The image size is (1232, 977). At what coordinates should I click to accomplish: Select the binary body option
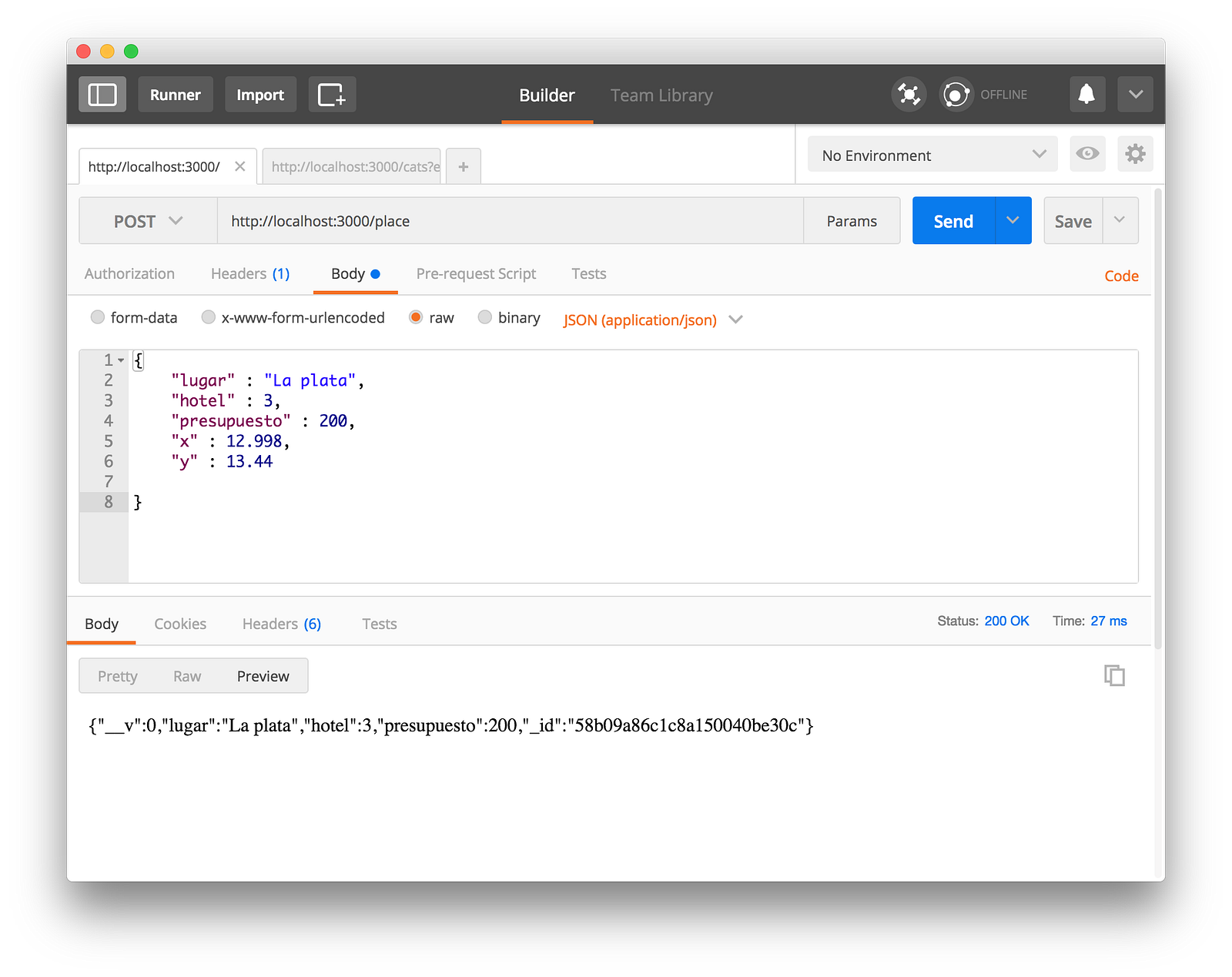pyautogui.click(x=485, y=317)
